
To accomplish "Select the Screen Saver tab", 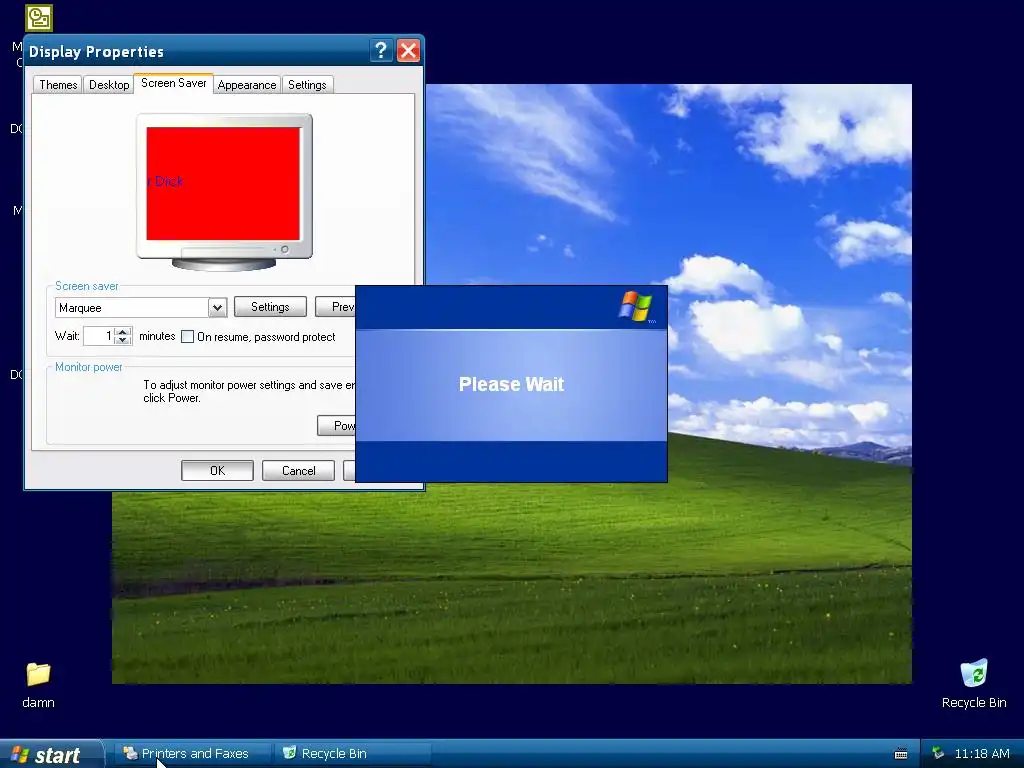I will pos(174,83).
